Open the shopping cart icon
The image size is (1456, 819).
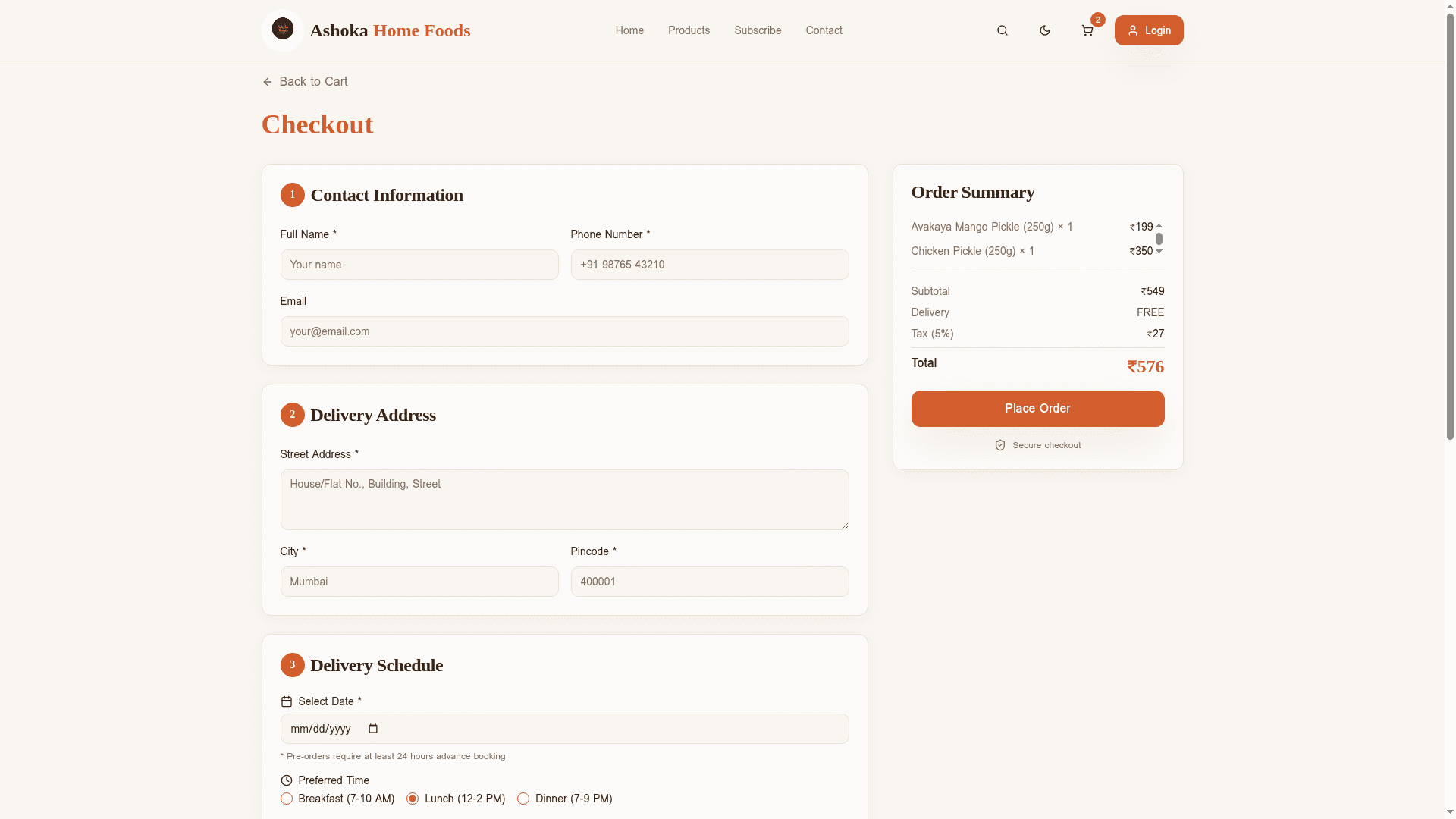click(1087, 30)
